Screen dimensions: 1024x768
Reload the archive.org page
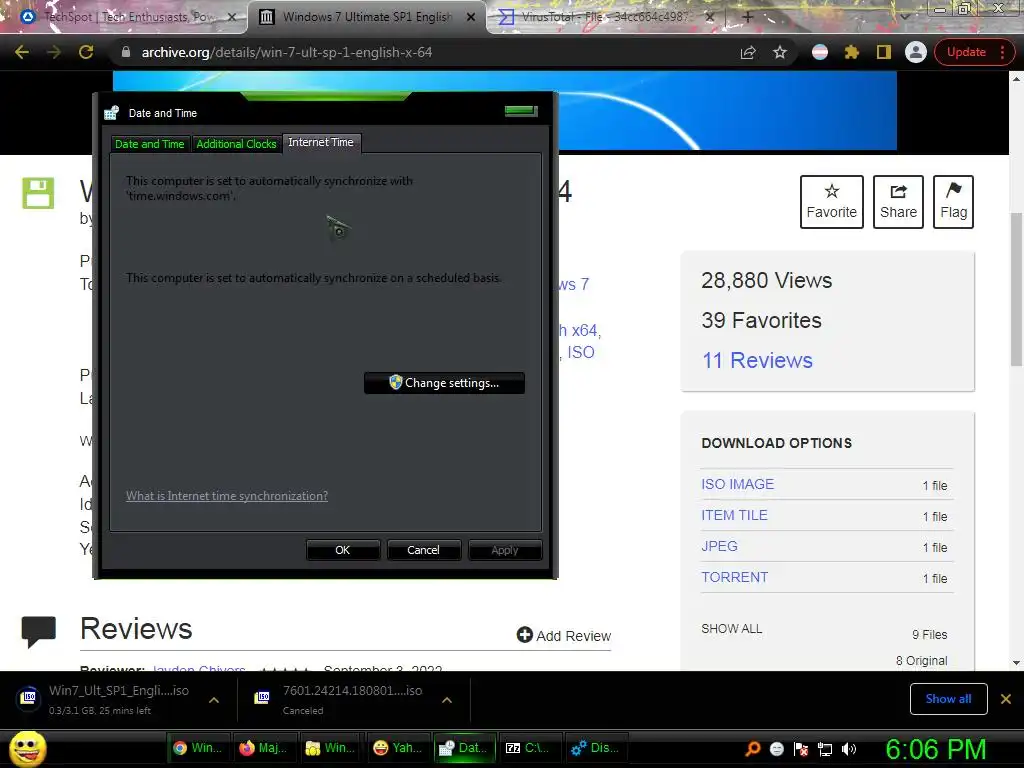click(86, 52)
